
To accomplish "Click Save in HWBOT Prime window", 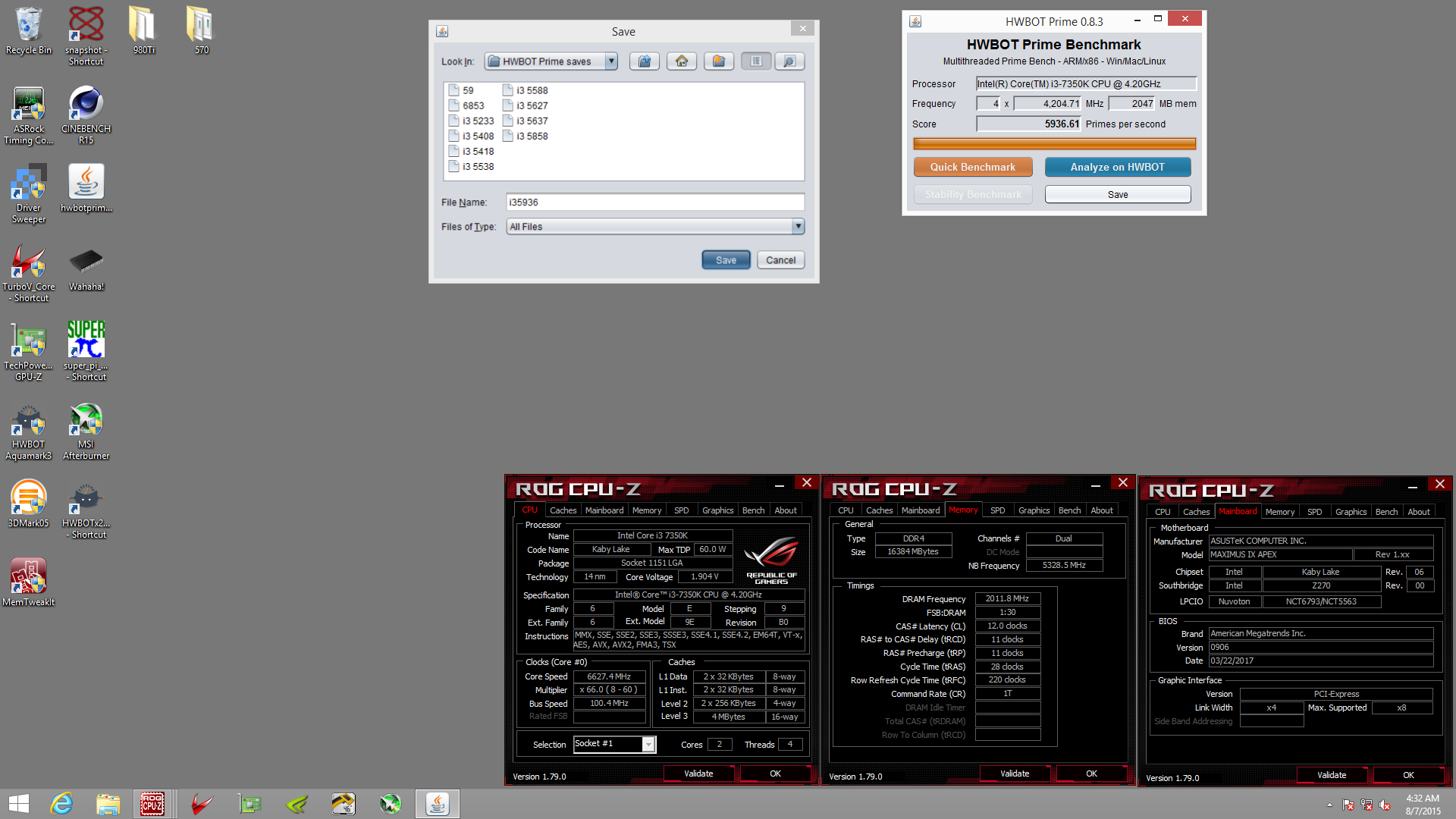I will pyautogui.click(x=1118, y=194).
